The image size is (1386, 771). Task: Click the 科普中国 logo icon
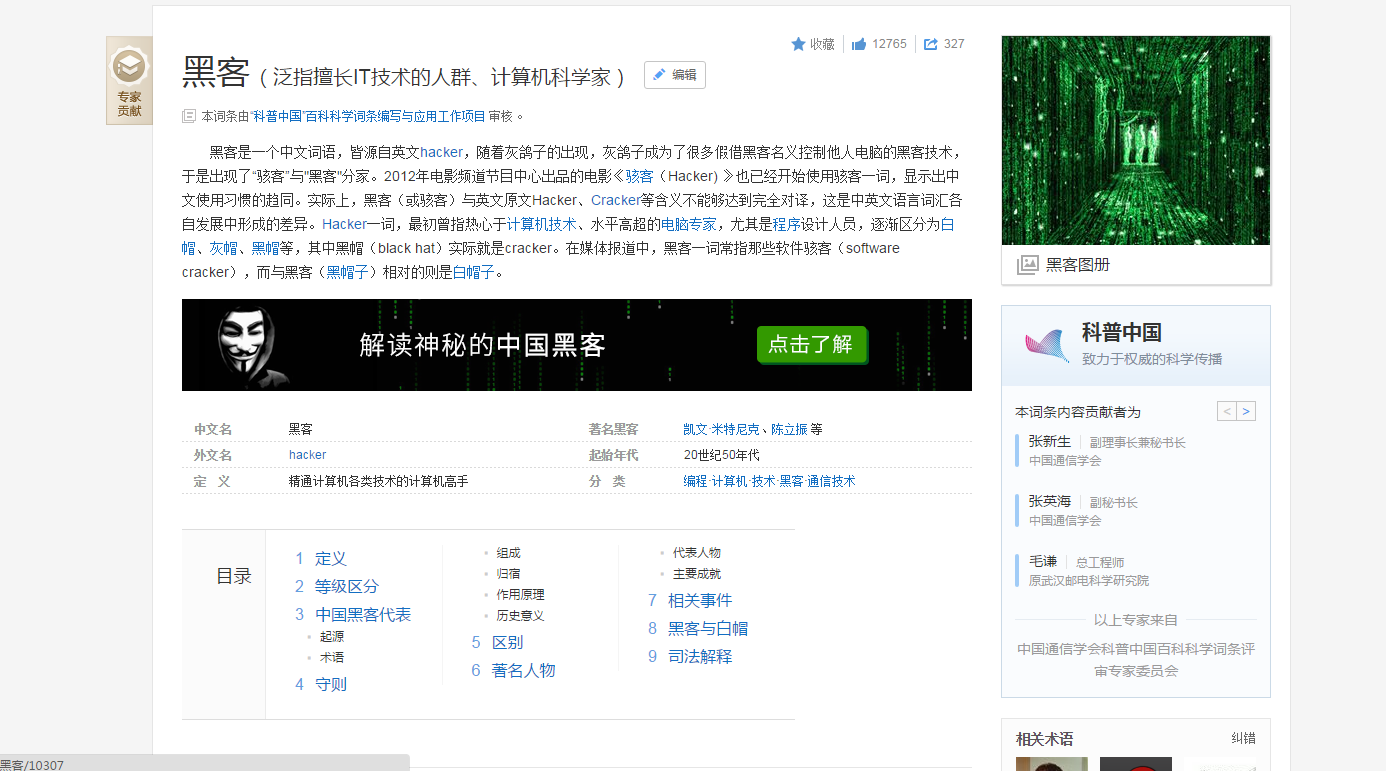(1046, 346)
